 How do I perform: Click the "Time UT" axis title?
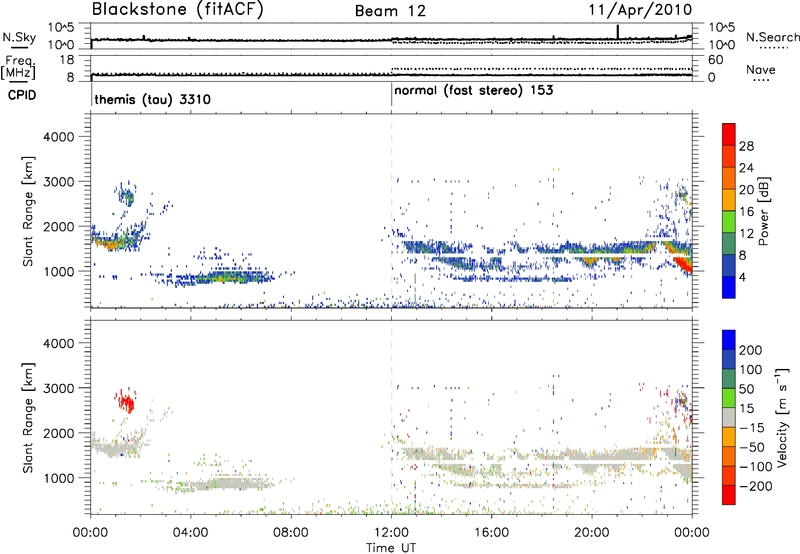tap(391, 548)
